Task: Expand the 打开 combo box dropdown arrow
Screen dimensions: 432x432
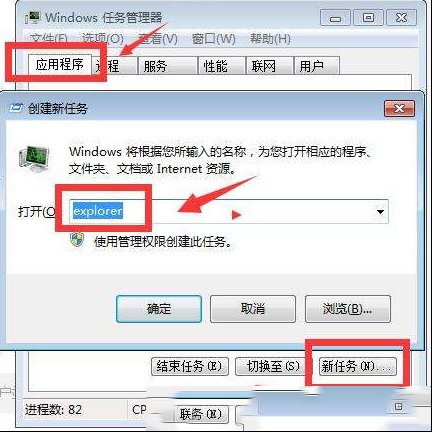Action: pyautogui.click(x=380, y=212)
